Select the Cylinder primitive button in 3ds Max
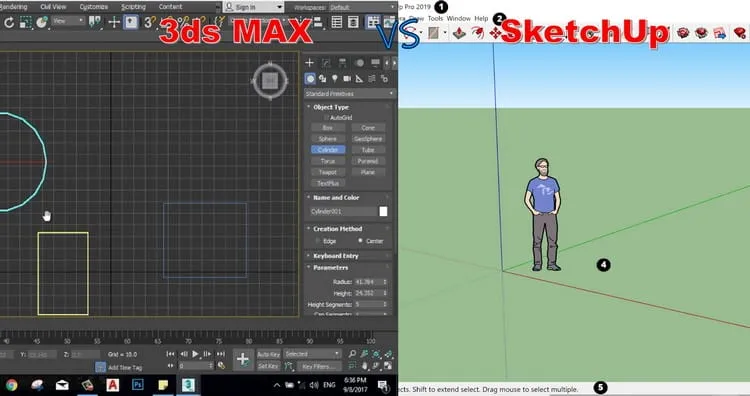 (328, 150)
